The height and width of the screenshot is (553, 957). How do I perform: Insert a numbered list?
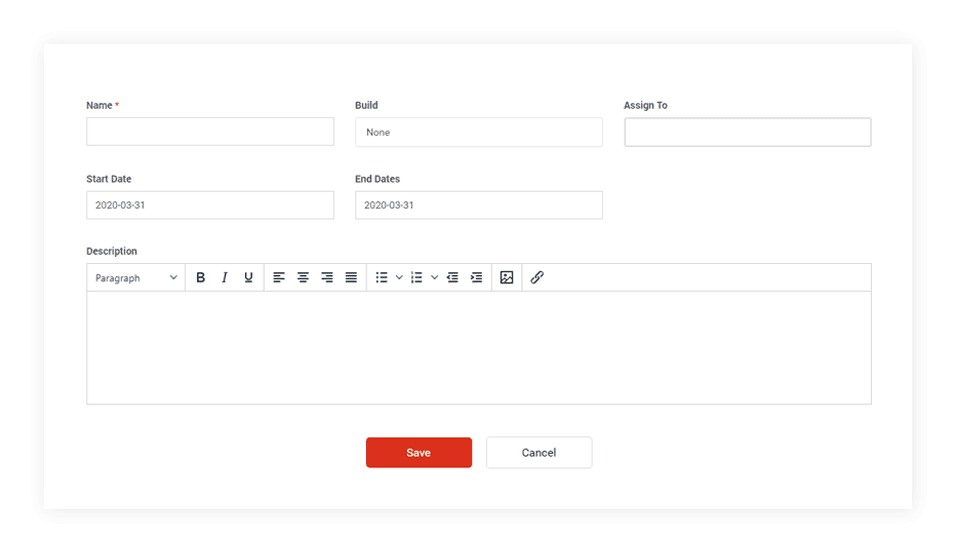(x=417, y=278)
